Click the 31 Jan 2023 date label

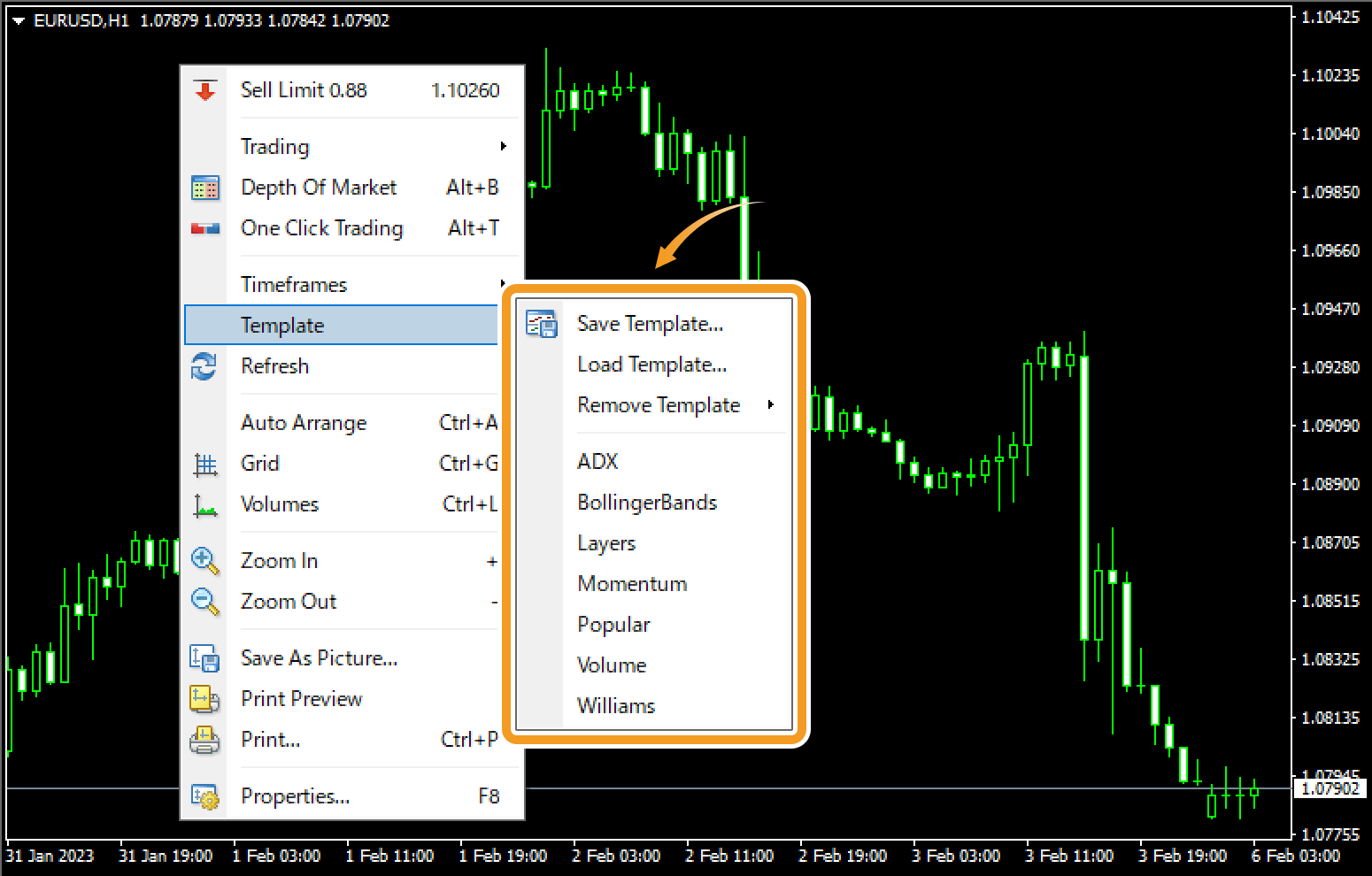pos(50,856)
